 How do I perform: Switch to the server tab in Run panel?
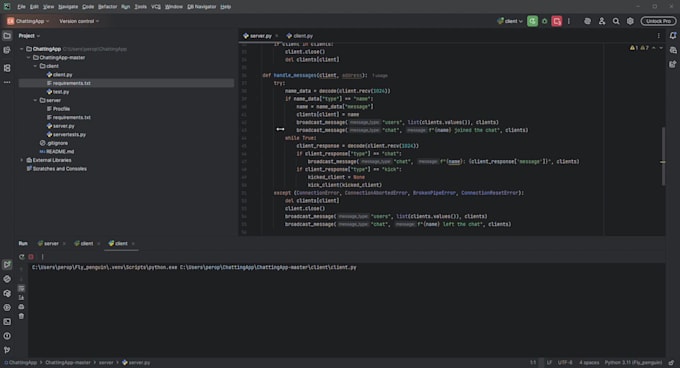[48, 244]
